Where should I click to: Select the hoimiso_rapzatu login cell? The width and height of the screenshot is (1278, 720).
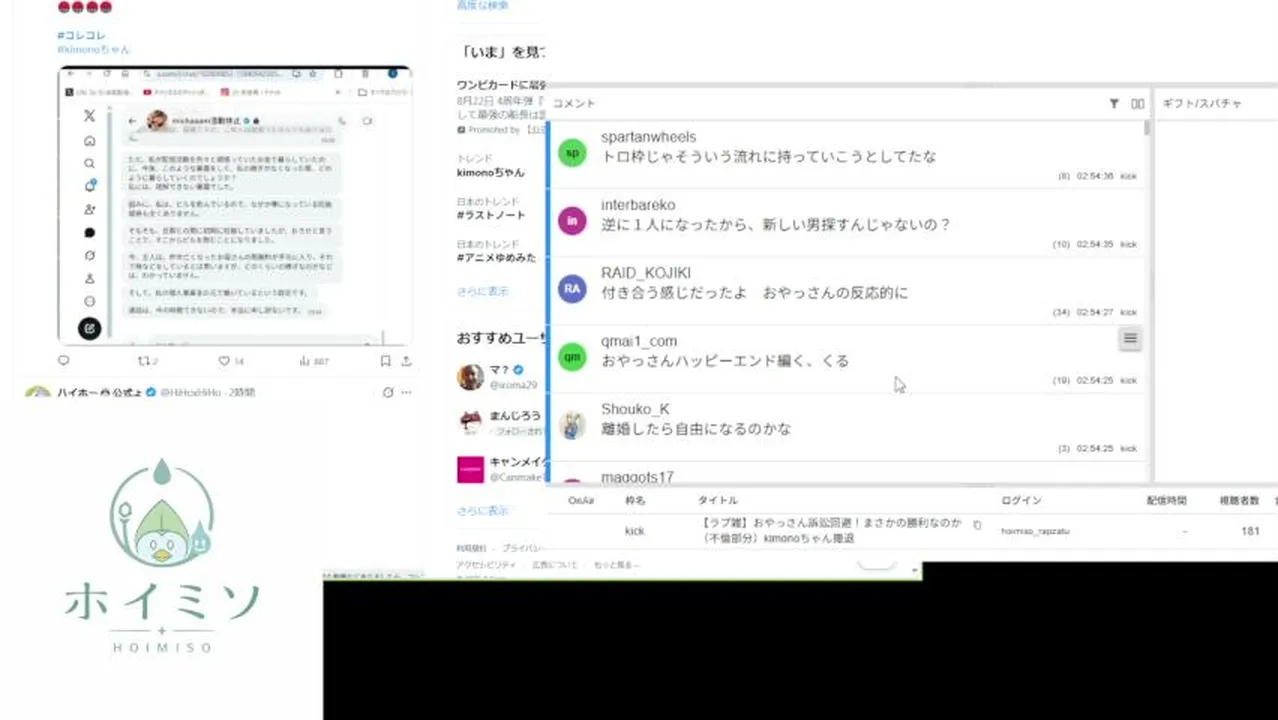(x=1035, y=531)
